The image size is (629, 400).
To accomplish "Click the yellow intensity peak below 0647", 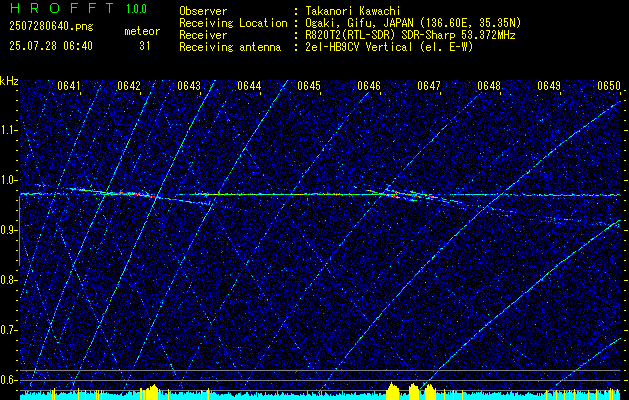I will [430, 392].
